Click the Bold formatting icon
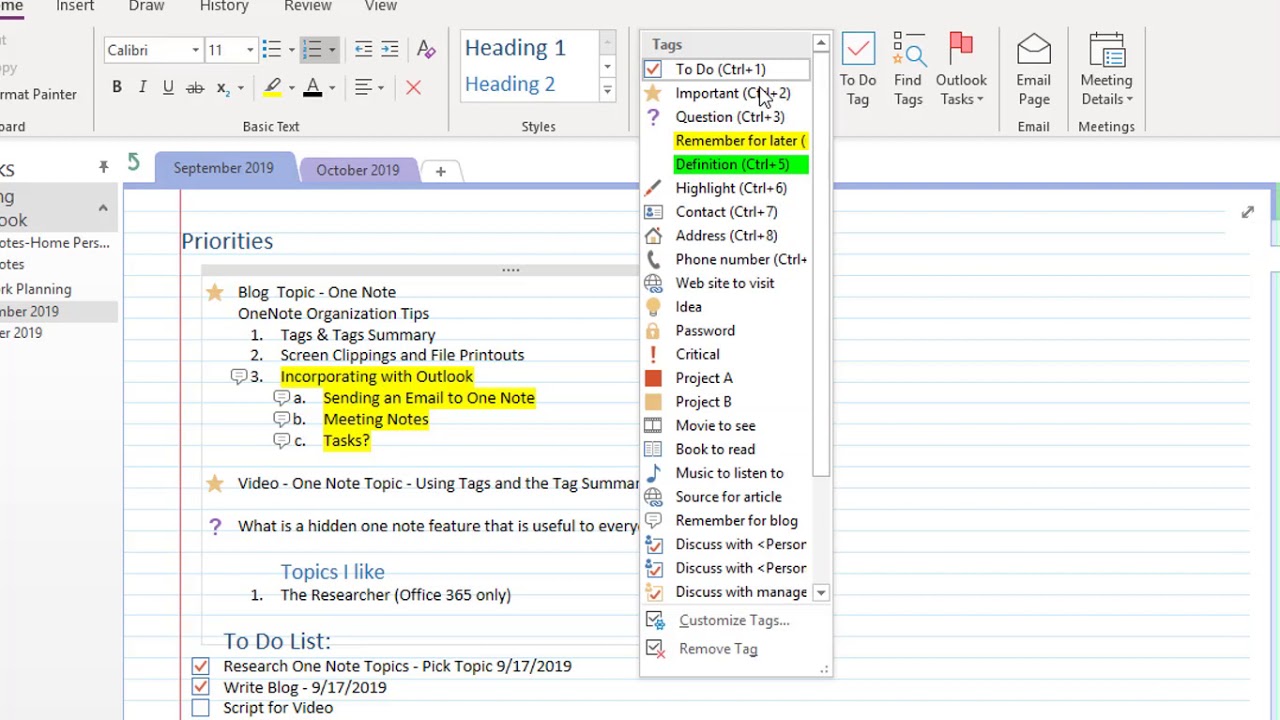Screen dimensions: 1280x720 [x=116, y=87]
